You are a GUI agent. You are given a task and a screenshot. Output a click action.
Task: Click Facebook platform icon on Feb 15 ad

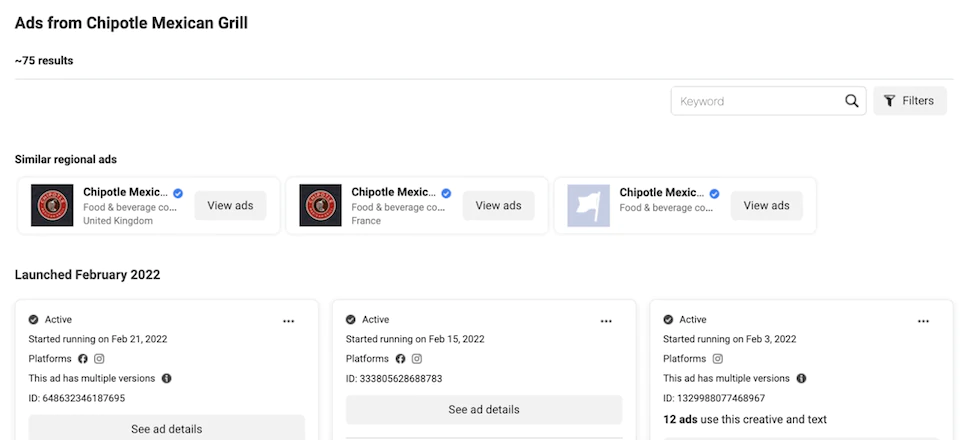(400, 359)
